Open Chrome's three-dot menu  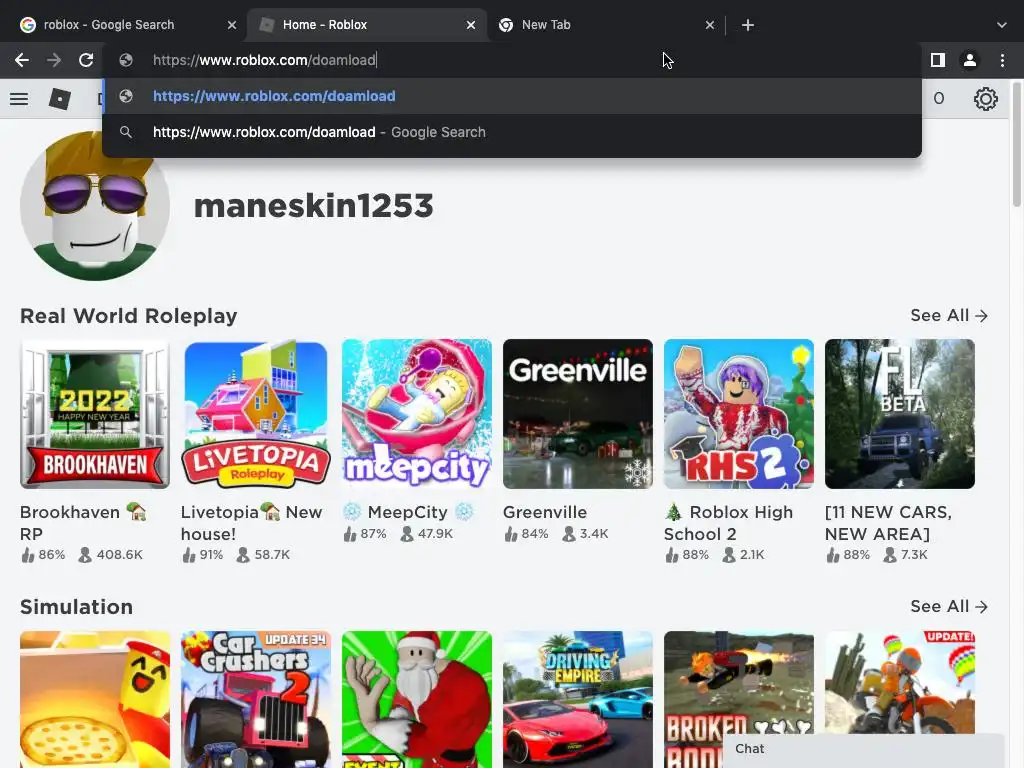[x=1002, y=60]
